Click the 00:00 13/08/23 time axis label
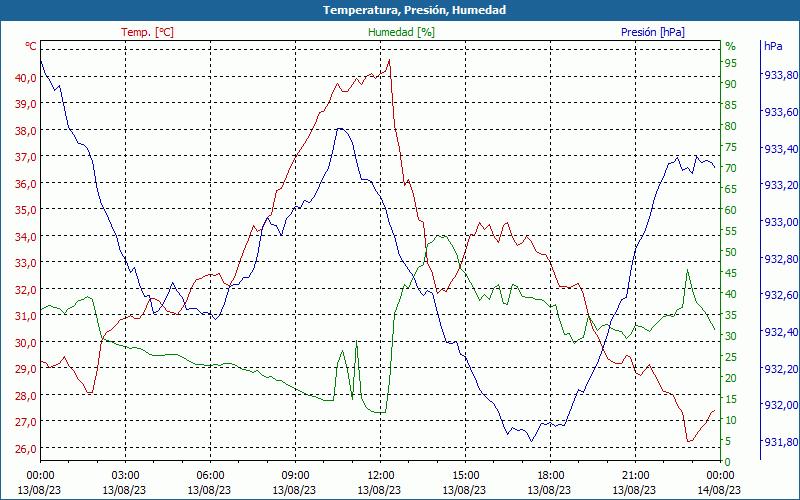This screenshot has width=800, height=500. pos(40,483)
